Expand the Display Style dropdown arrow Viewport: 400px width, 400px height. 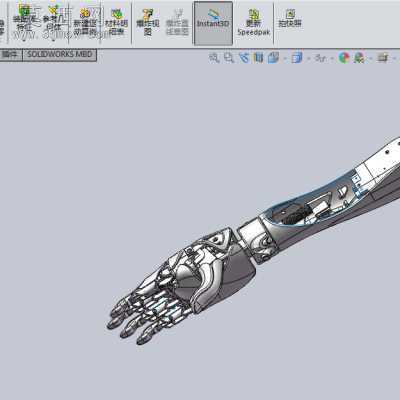309,59
